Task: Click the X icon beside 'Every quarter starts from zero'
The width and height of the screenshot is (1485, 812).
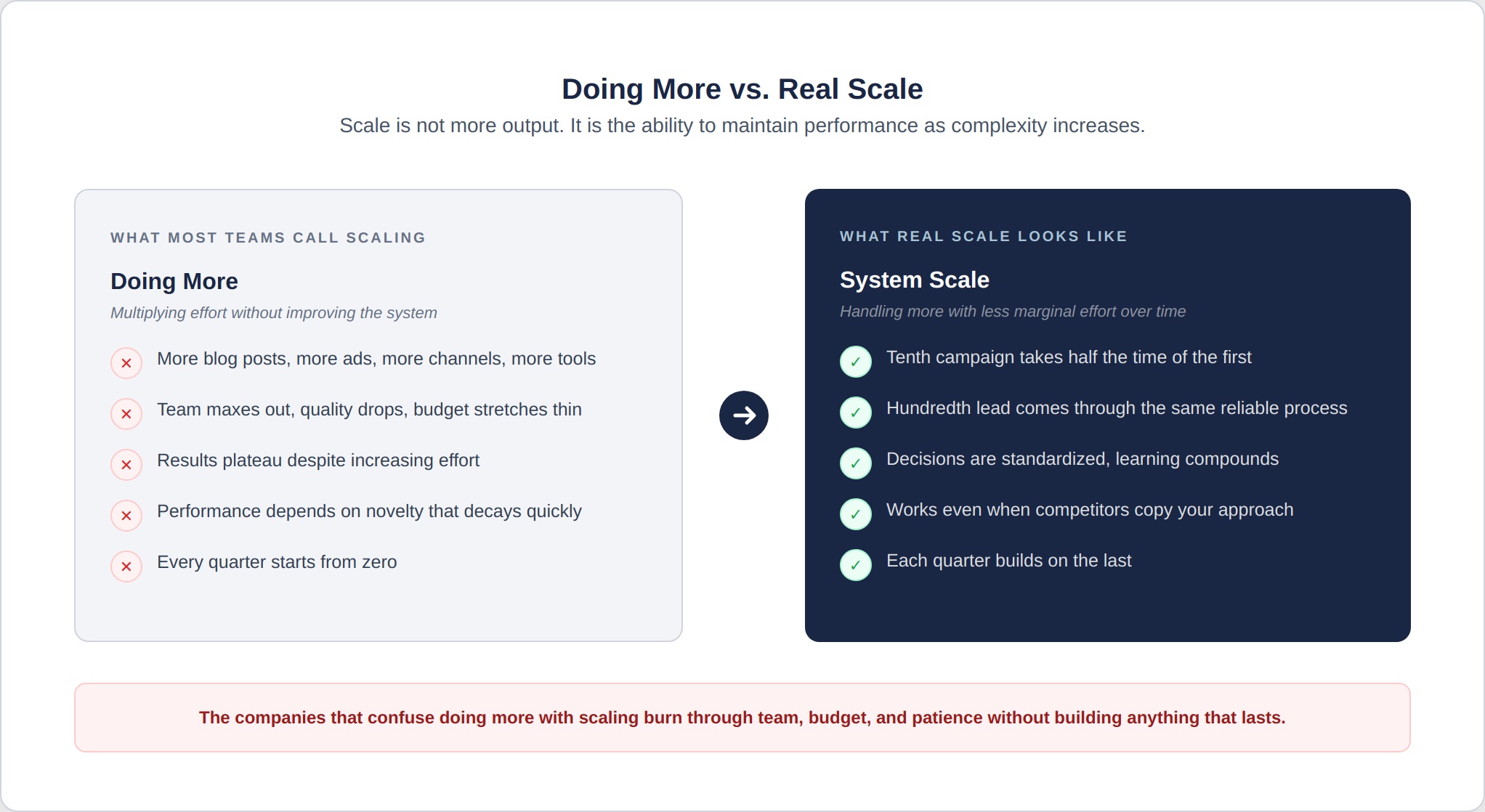Action: click(126, 567)
